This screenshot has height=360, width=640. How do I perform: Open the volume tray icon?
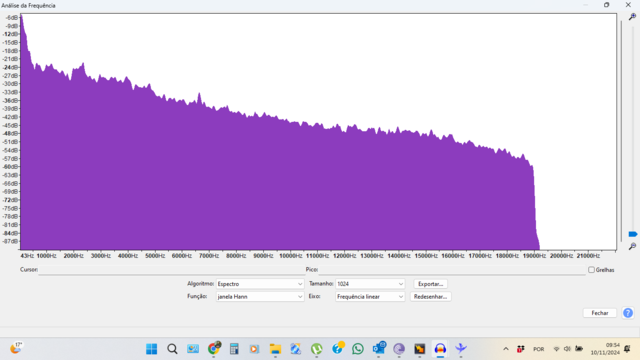click(567, 349)
